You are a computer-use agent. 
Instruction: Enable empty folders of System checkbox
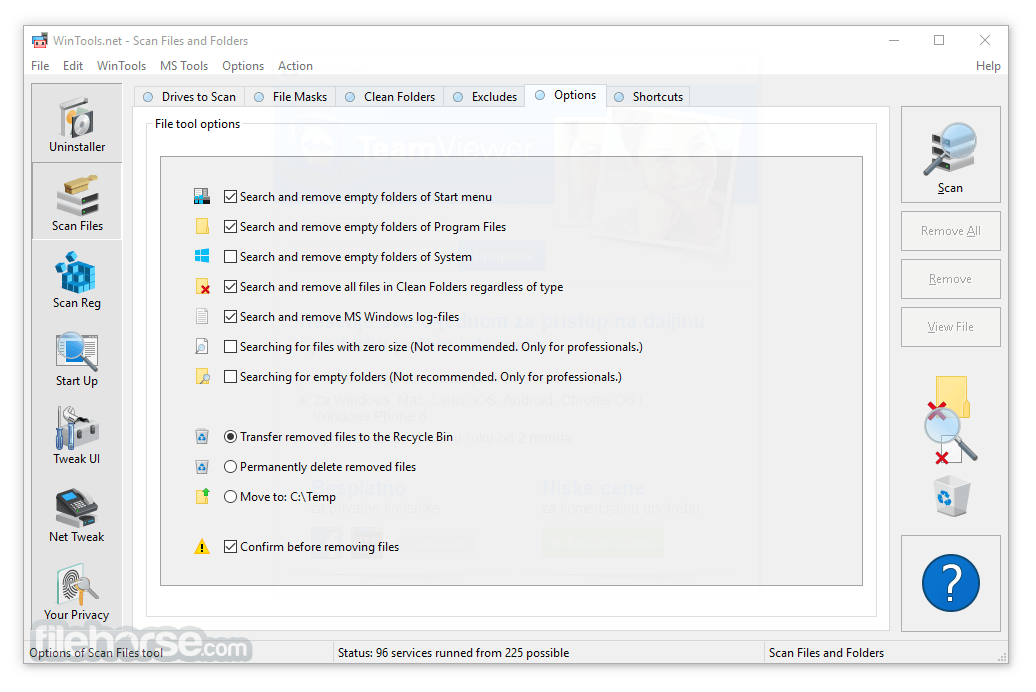coord(230,256)
